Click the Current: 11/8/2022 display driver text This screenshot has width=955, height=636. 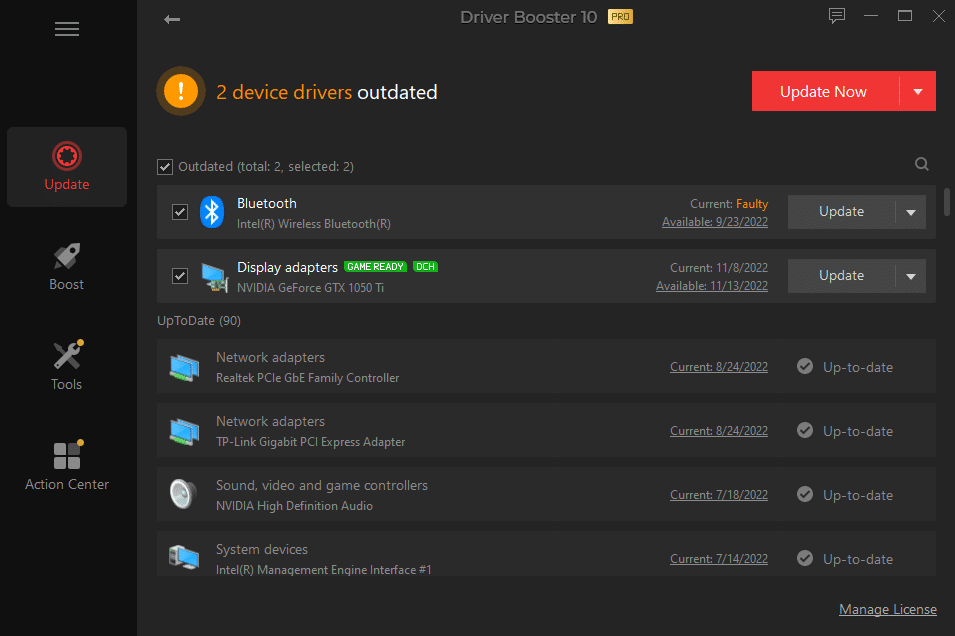tap(719, 268)
